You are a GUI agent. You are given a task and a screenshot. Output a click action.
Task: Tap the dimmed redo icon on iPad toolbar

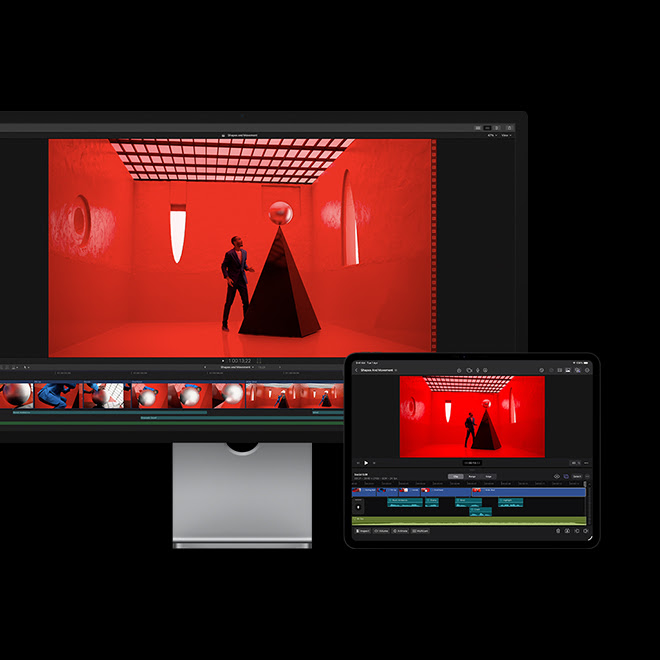551,370
